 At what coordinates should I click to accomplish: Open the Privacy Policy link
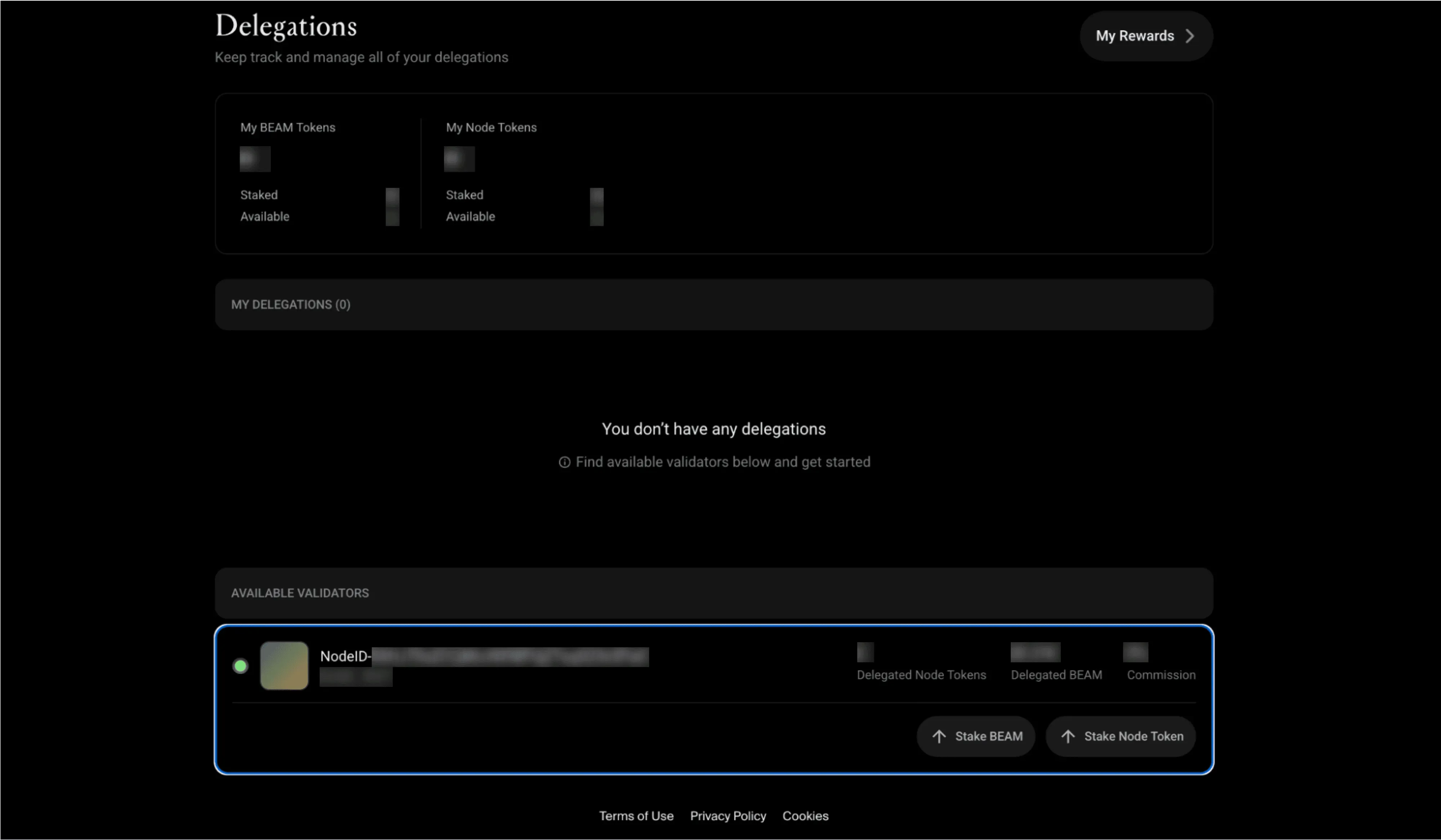[x=728, y=816]
